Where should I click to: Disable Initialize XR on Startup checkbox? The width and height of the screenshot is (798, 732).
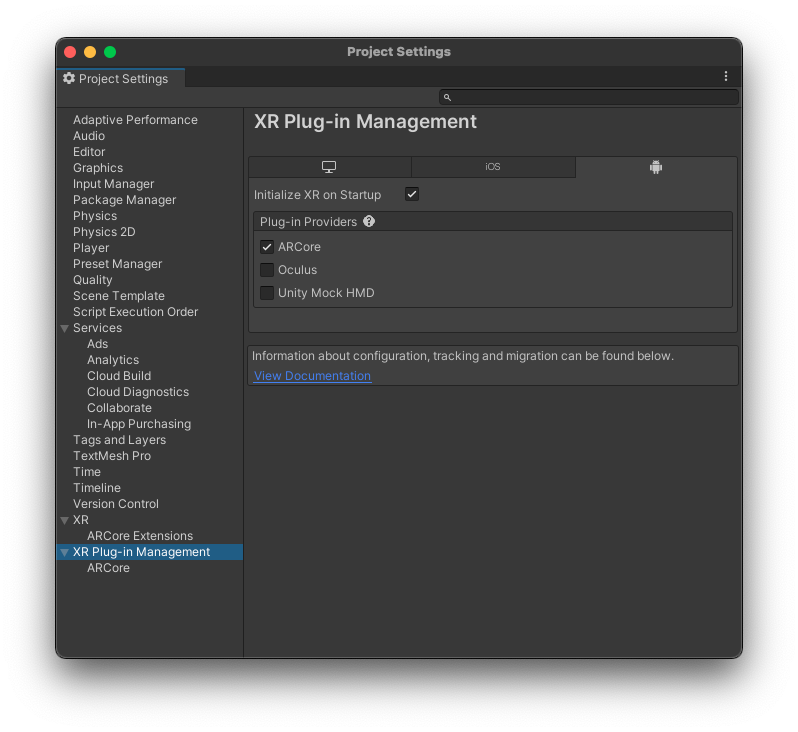coord(412,194)
